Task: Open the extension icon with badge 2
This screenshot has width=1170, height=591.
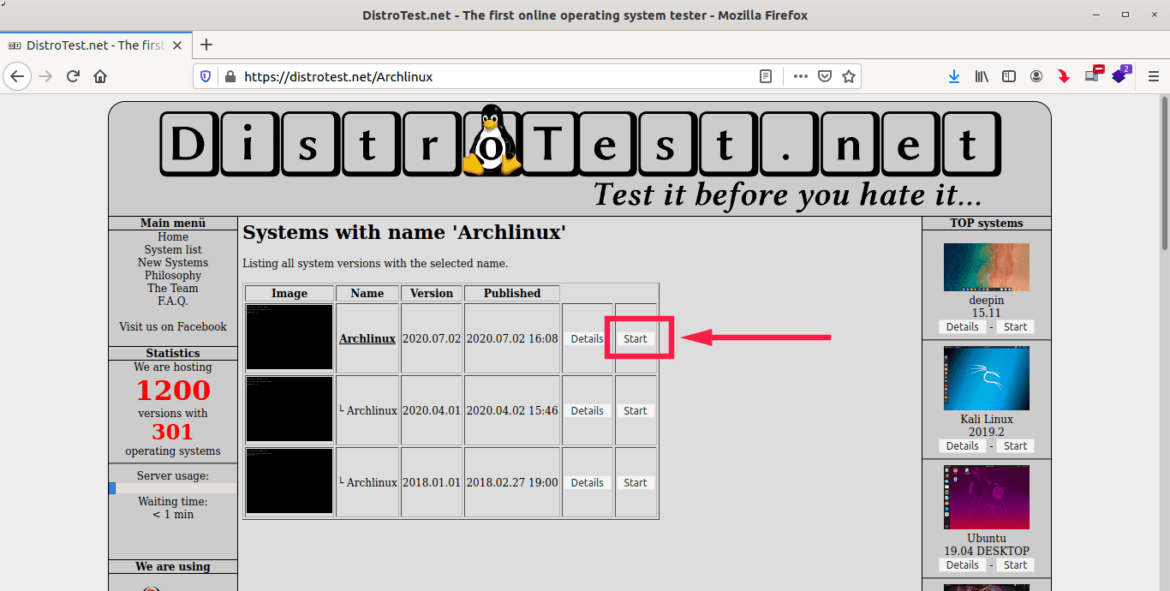Action: coord(1121,76)
